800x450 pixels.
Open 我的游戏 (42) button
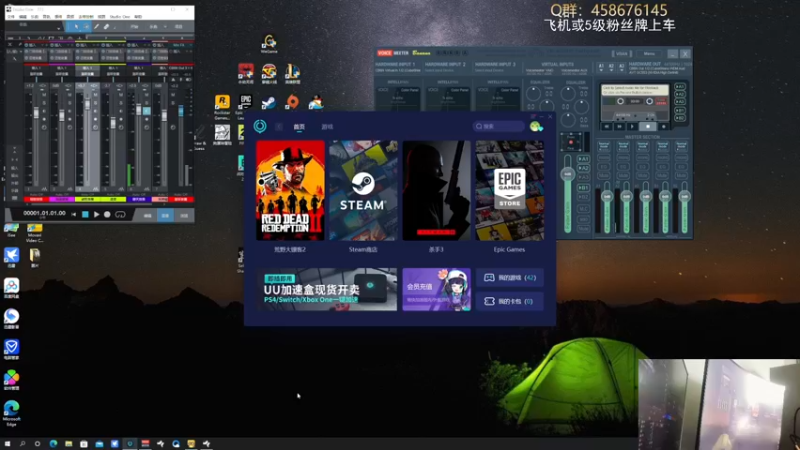click(509, 278)
